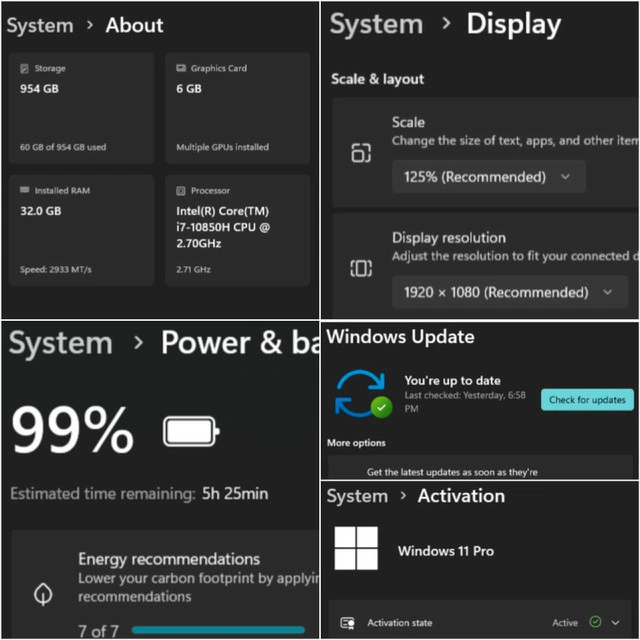This screenshot has height=640, width=640.
Task: Click the Activation state certificate icon
Action: pos(347,623)
